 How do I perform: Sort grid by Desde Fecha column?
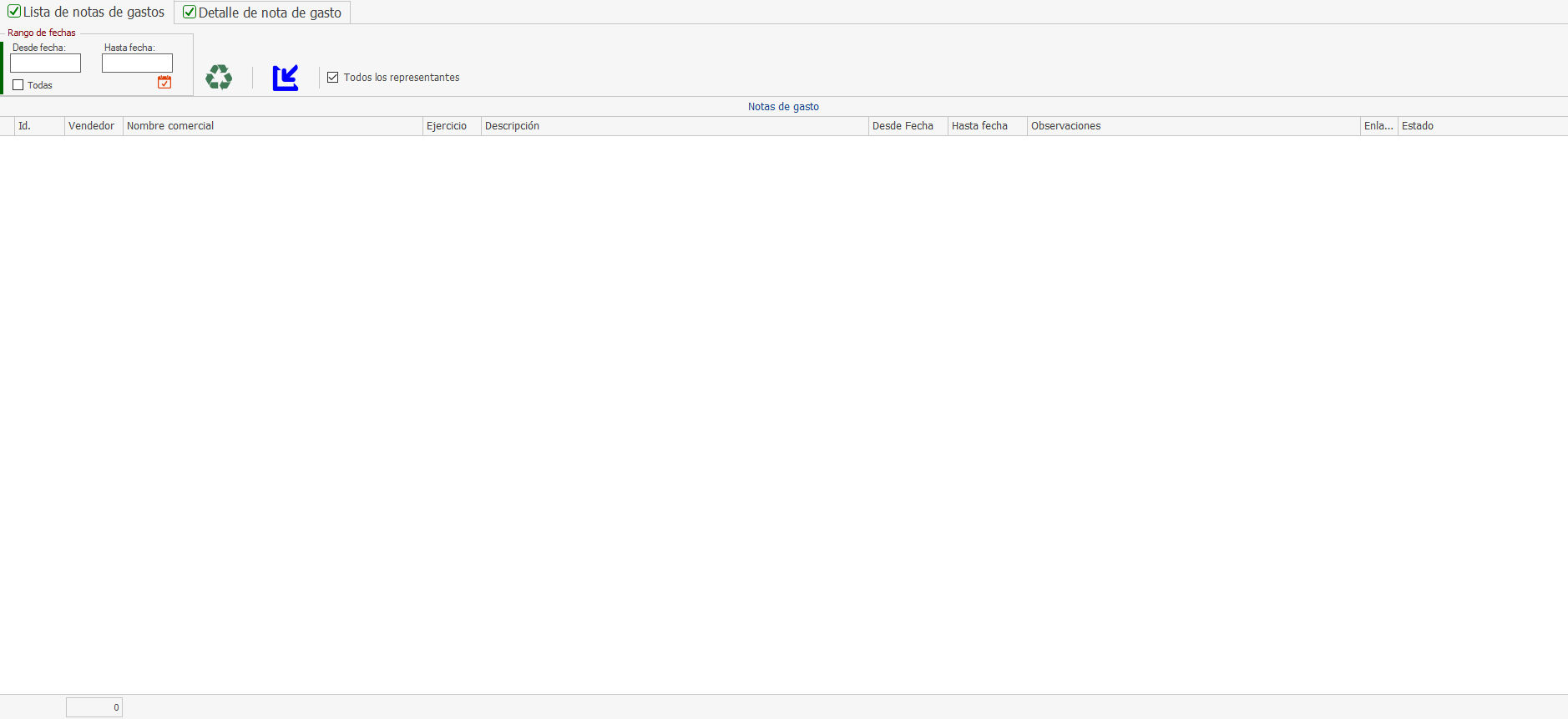coord(907,126)
